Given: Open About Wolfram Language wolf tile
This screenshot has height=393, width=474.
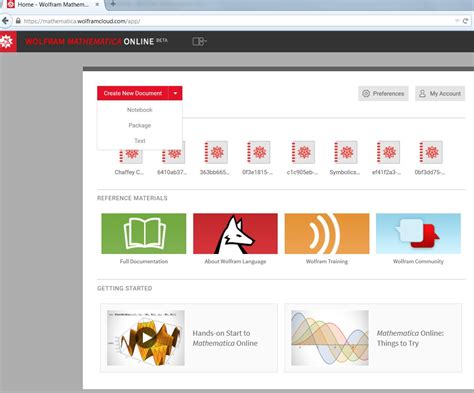Looking at the screenshot, I should [x=235, y=234].
